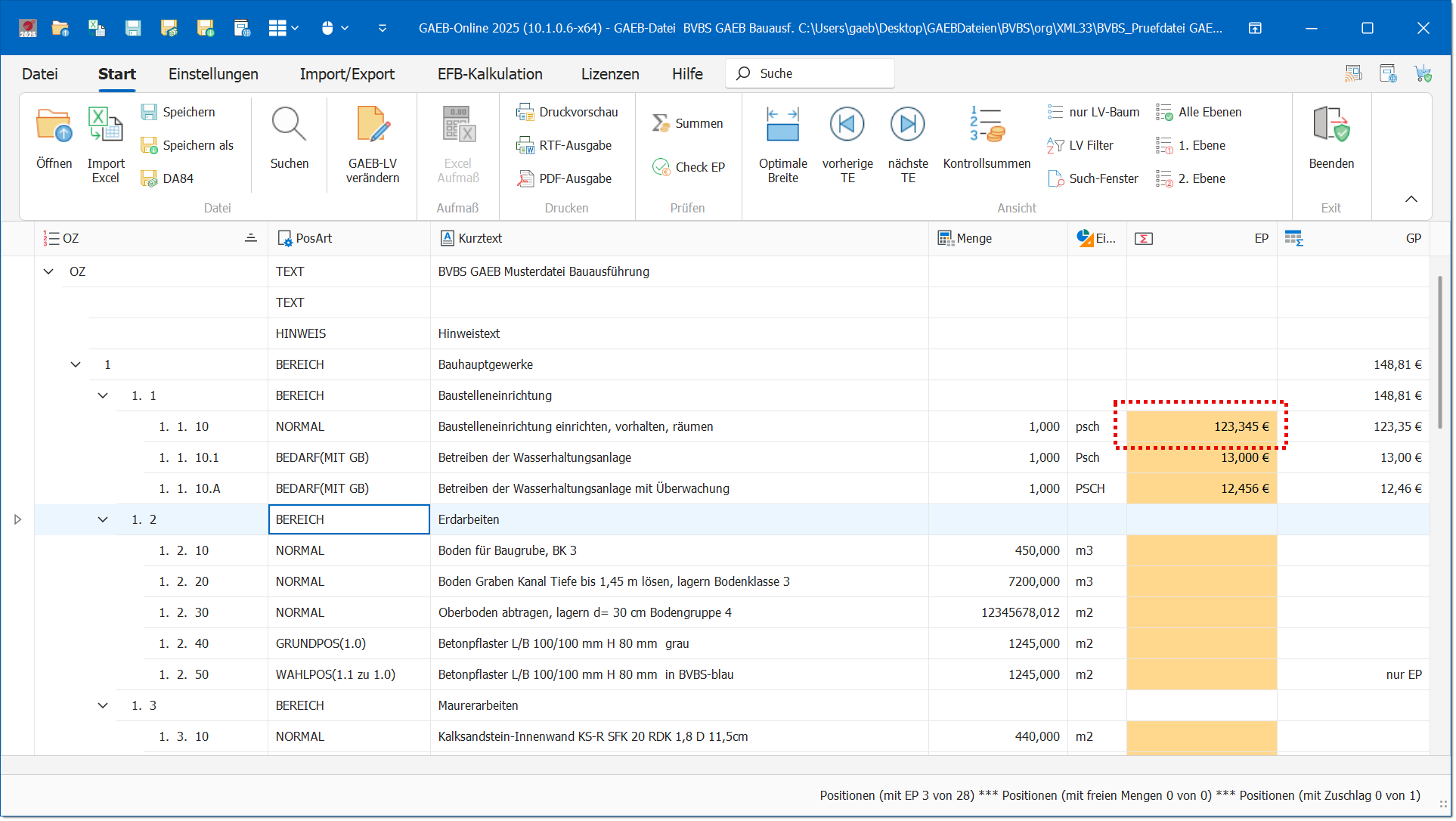Screen dimensions: 1456x821
Task: Click the Kontrollsummen icon
Action: pos(986,125)
